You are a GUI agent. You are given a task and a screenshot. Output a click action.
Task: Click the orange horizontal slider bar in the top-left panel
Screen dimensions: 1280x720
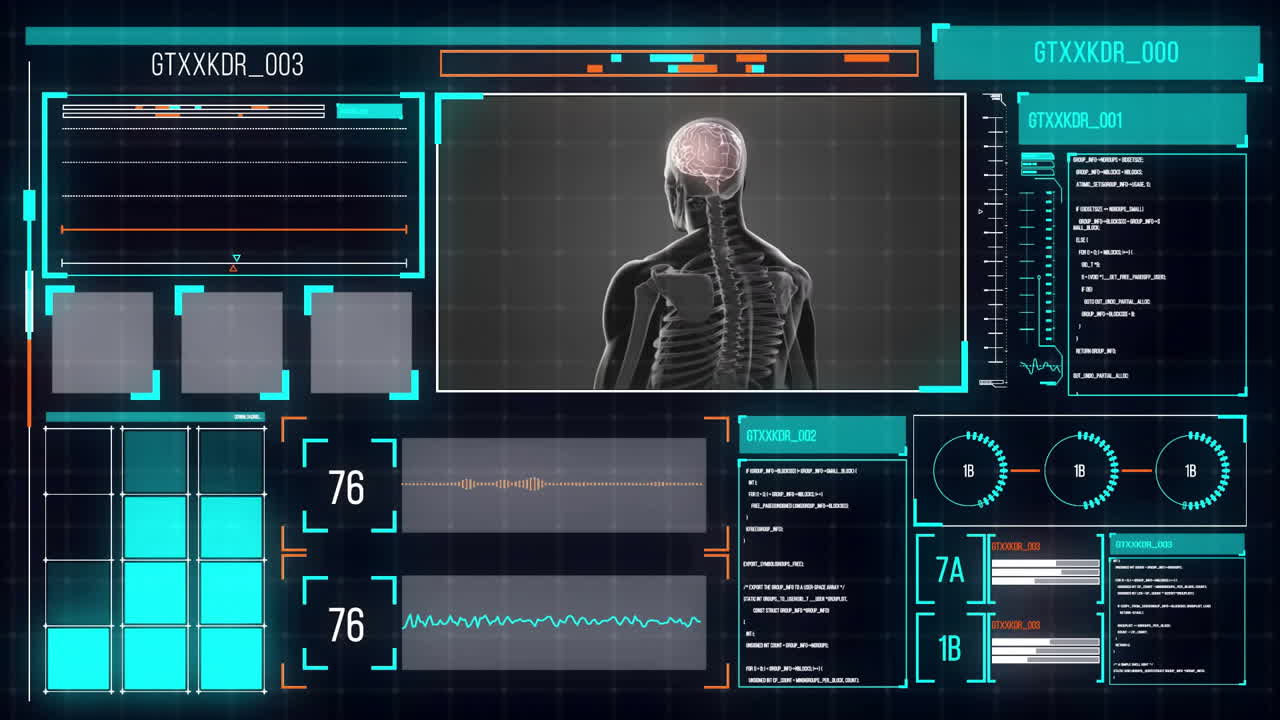tap(234, 230)
